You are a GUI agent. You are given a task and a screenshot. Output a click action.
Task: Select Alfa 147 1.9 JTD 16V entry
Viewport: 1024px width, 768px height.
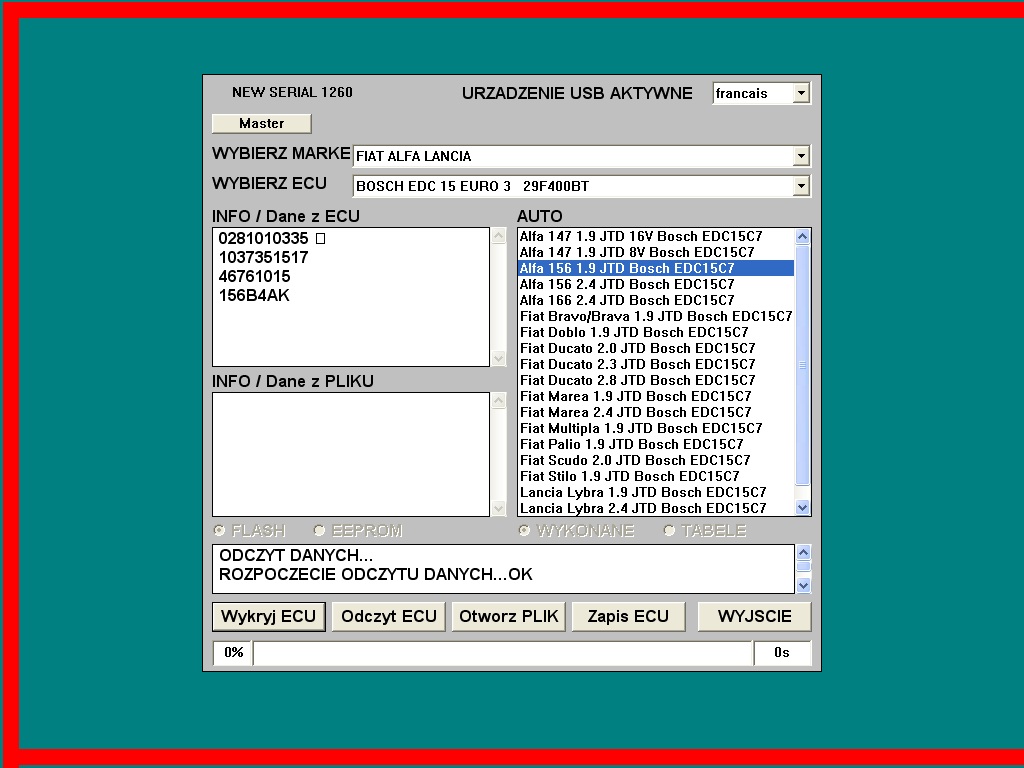656,236
